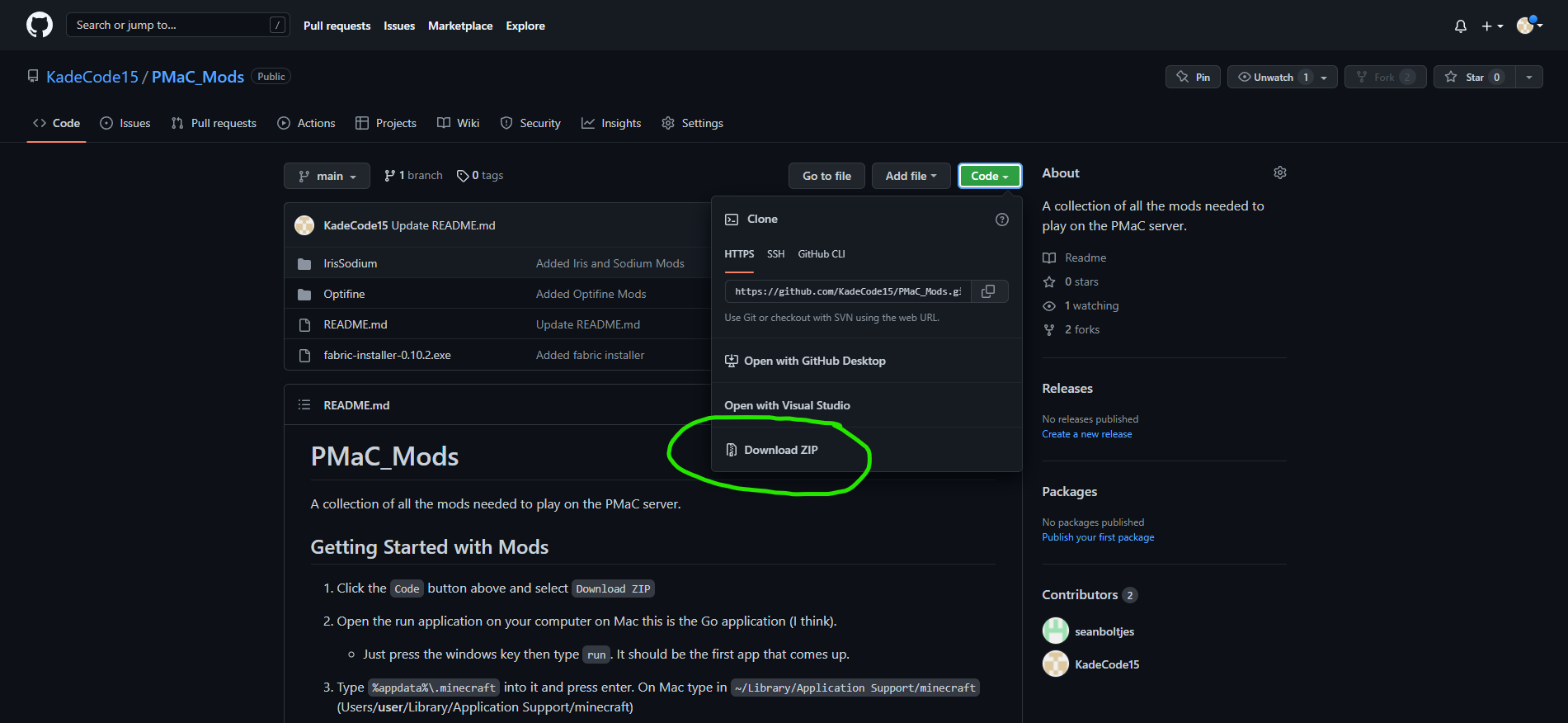
Task: Expand the Add file dropdown
Action: 911,176
